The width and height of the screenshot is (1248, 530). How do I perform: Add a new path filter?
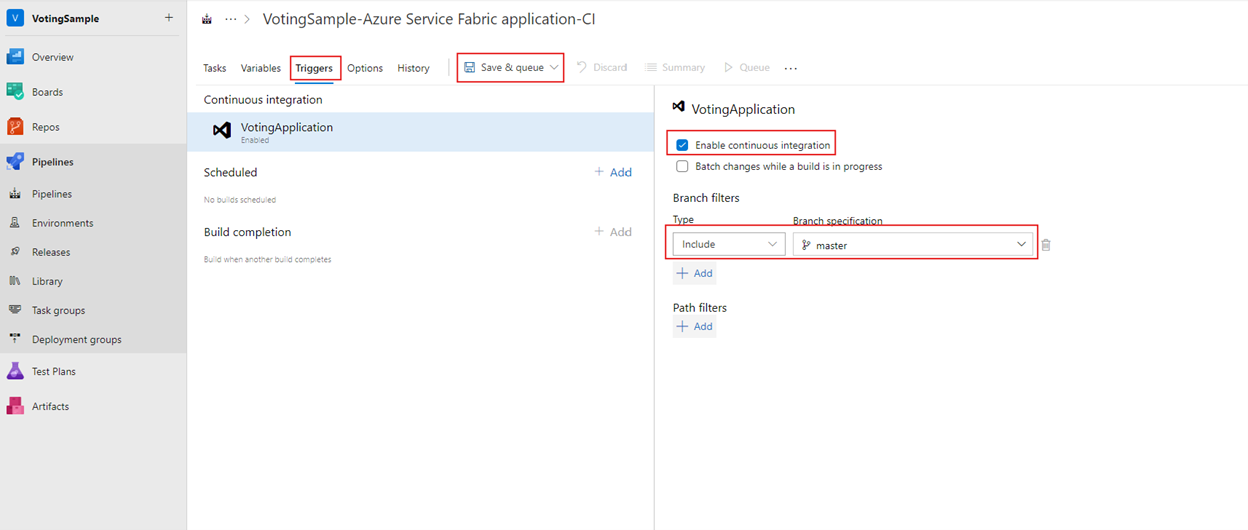694,326
